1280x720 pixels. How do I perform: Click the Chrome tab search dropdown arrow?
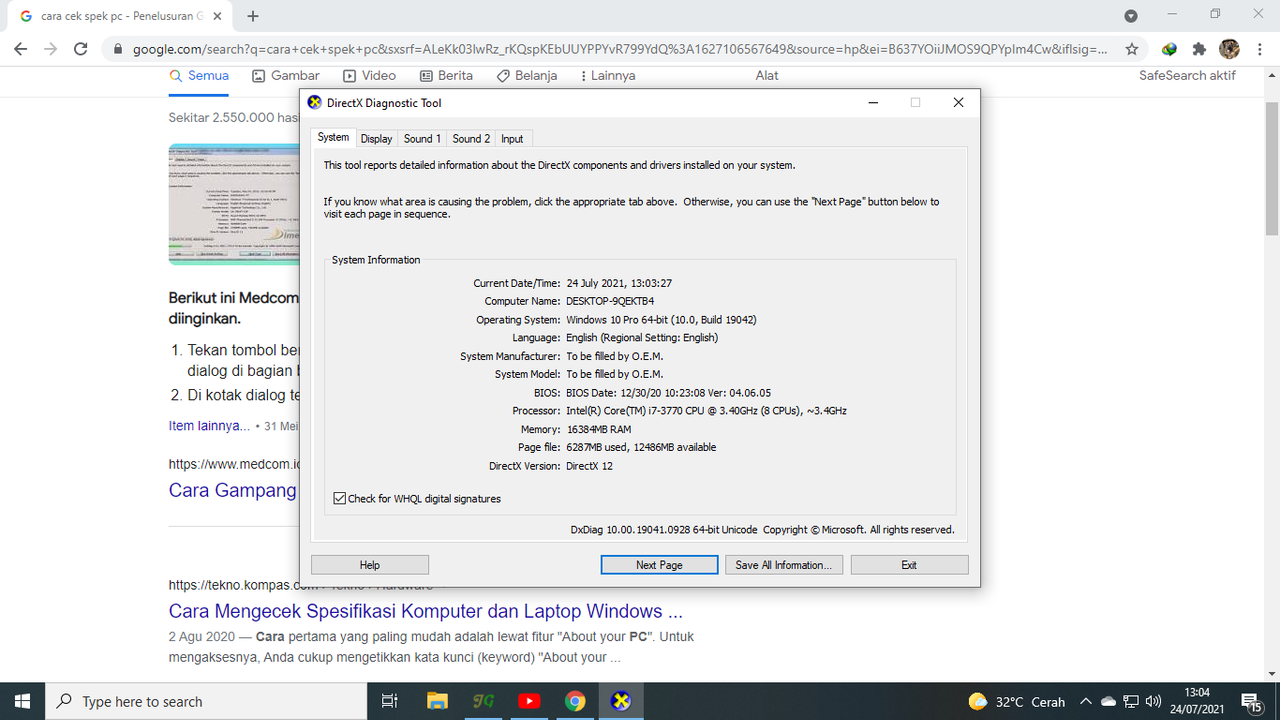(x=1131, y=16)
